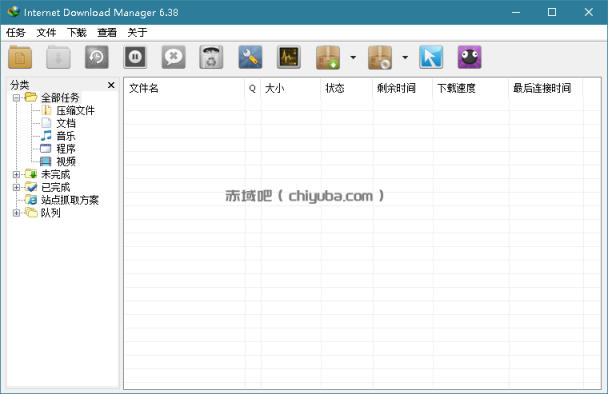The height and width of the screenshot is (394, 608).
Task: Open options via wrench icon
Action: (250, 57)
